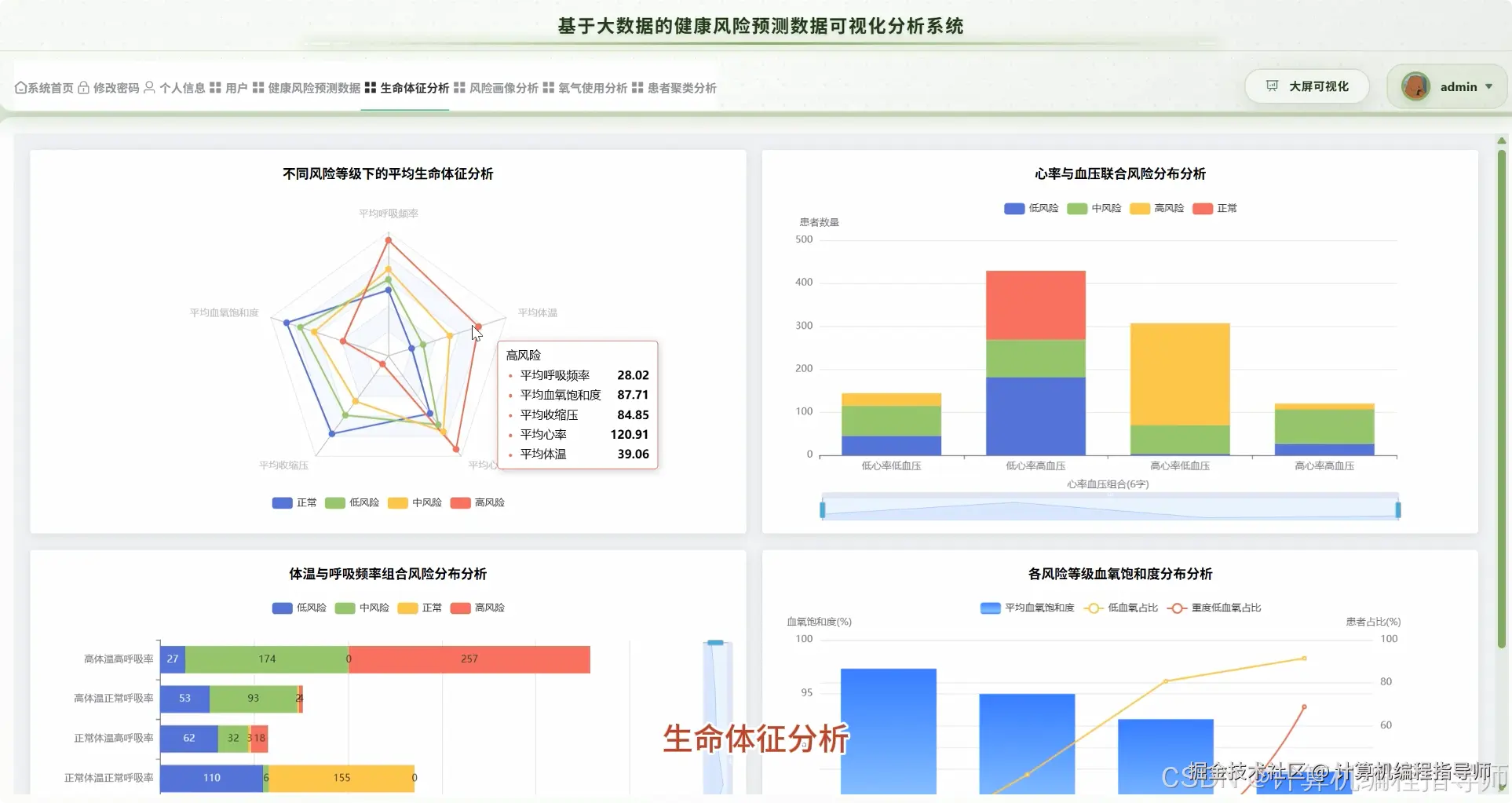
Task: Open 系统首页 menu item
Action: click(x=51, y=88)
